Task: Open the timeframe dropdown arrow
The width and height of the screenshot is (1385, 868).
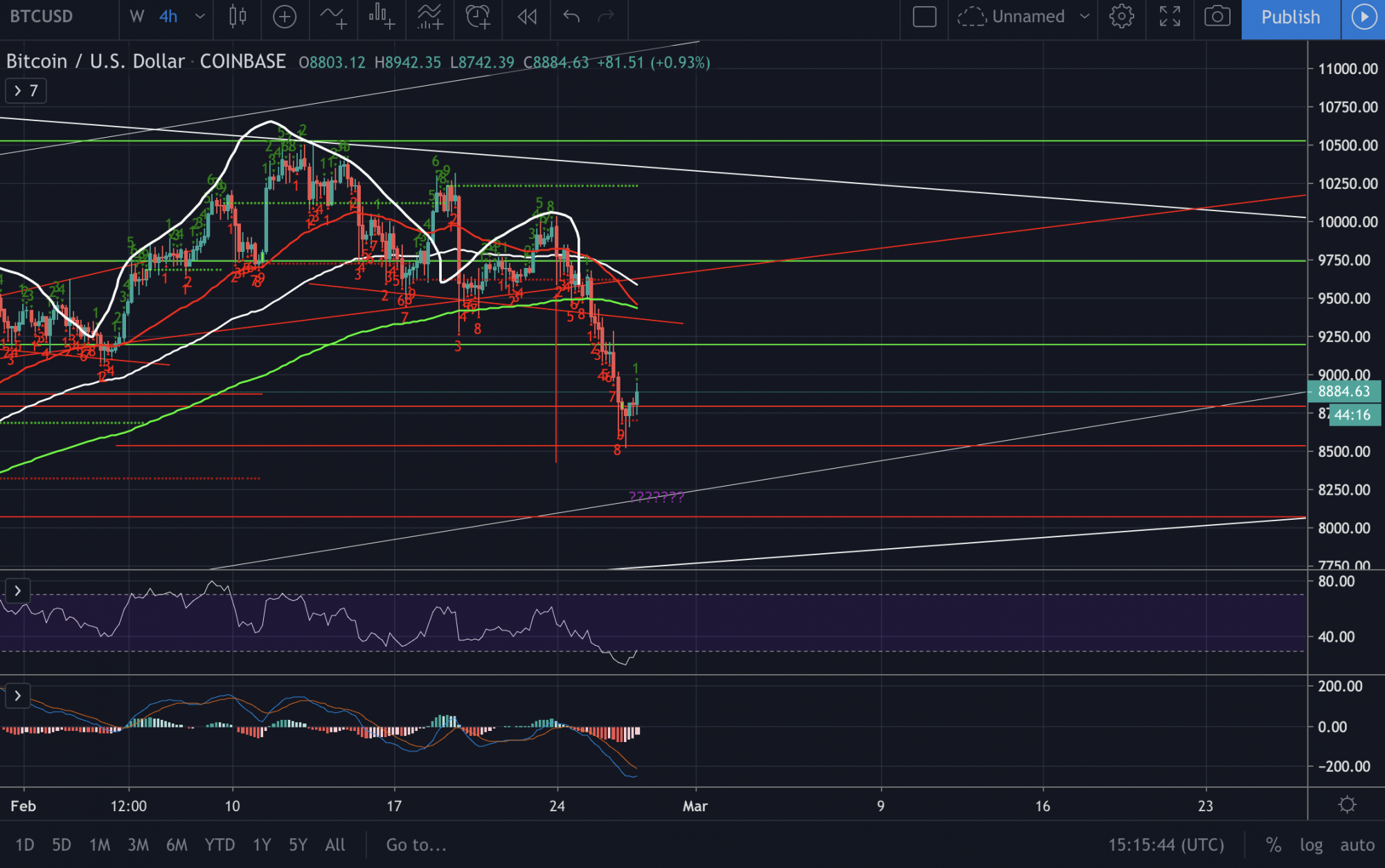Action: click(x=200, y=17)
